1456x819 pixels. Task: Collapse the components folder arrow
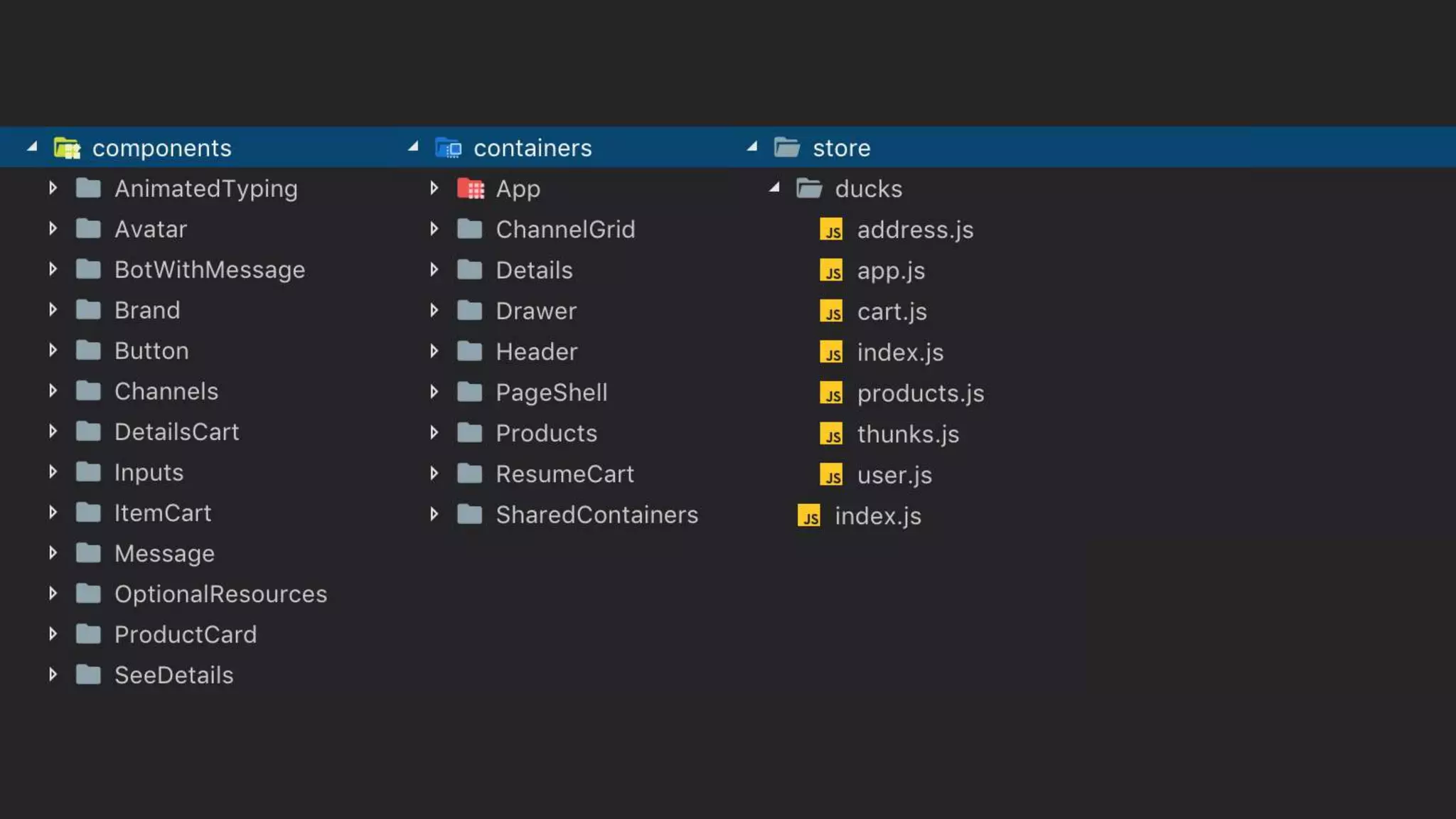[32, 147]
